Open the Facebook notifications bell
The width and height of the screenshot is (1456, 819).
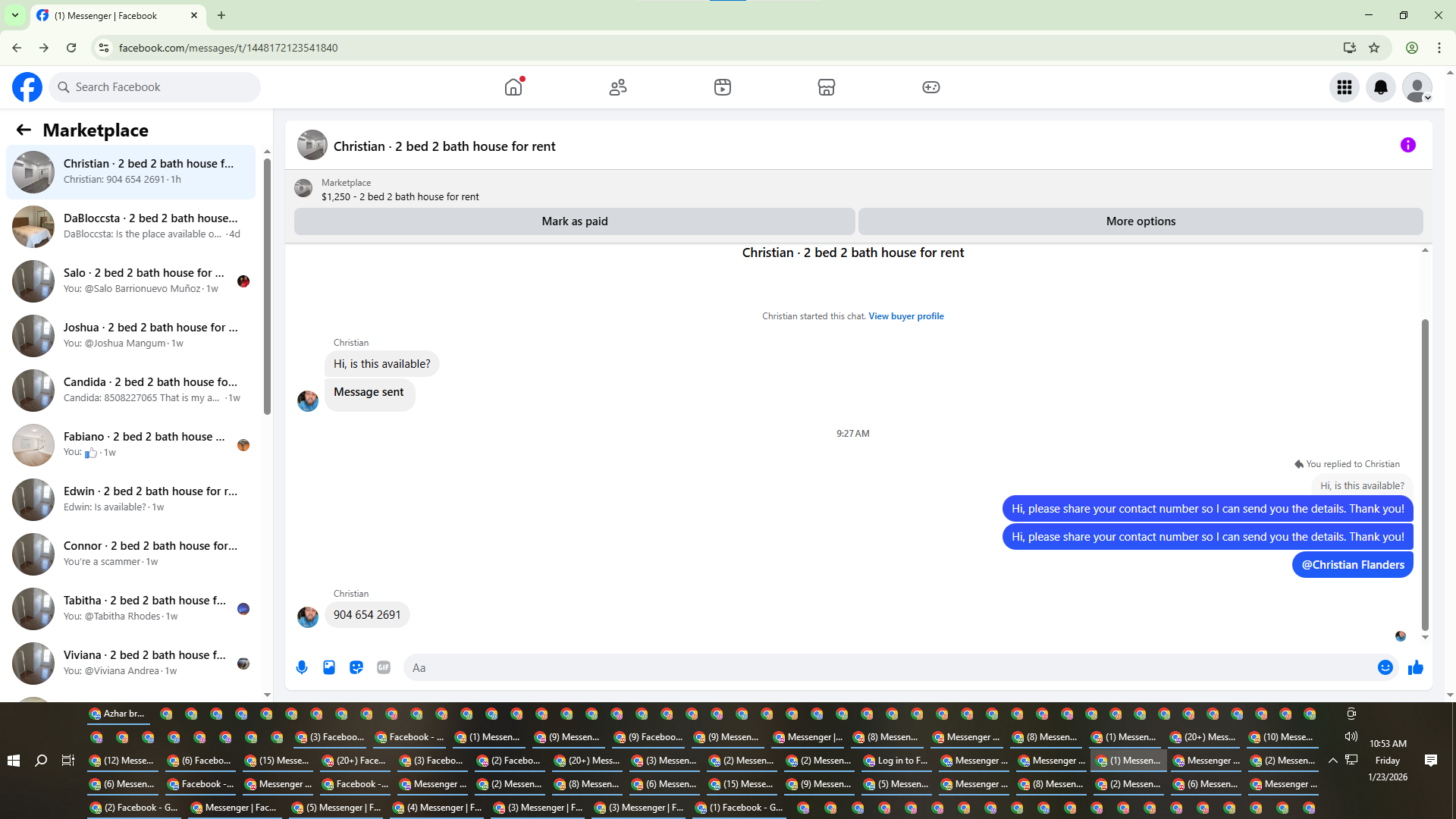pos(1380,87)
